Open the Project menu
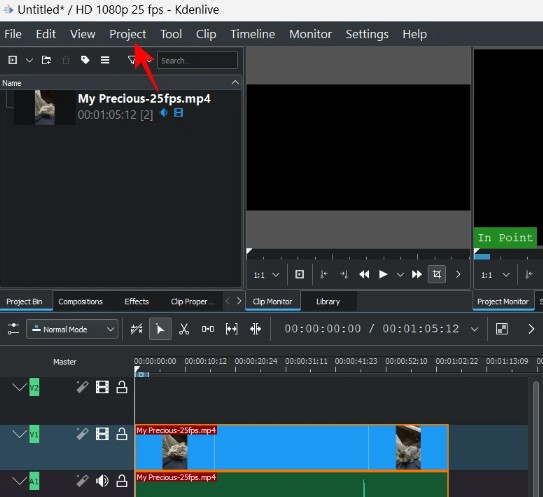 tap(127, 34)
